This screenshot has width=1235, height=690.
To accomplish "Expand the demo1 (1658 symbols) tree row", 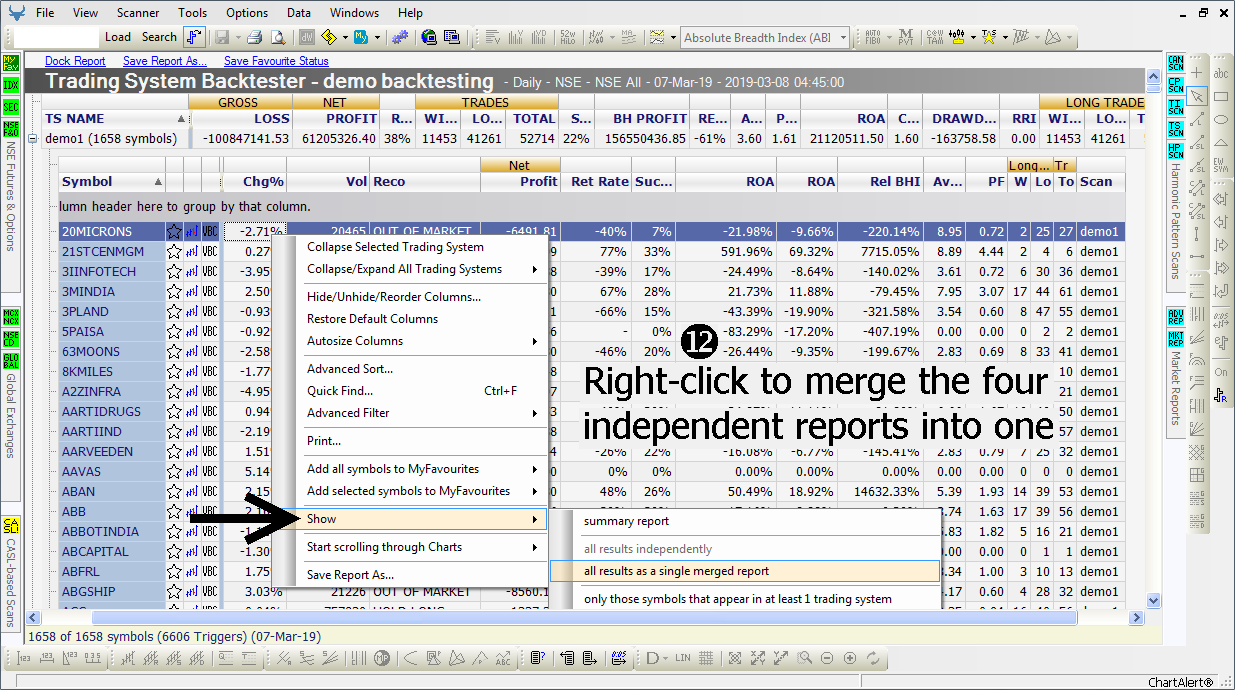I will click(34, 139).
